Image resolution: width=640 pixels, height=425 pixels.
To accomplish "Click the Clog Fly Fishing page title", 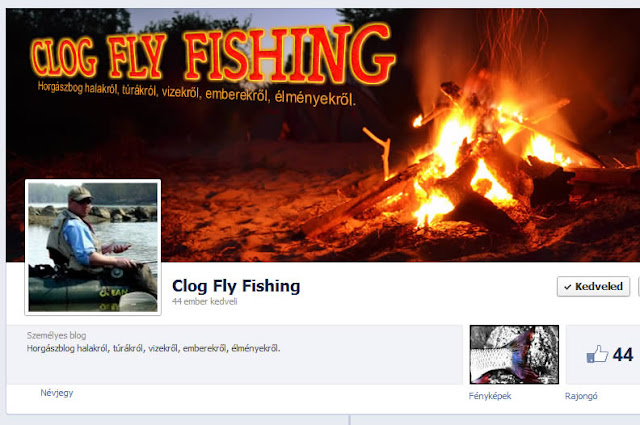I will 236,286.
